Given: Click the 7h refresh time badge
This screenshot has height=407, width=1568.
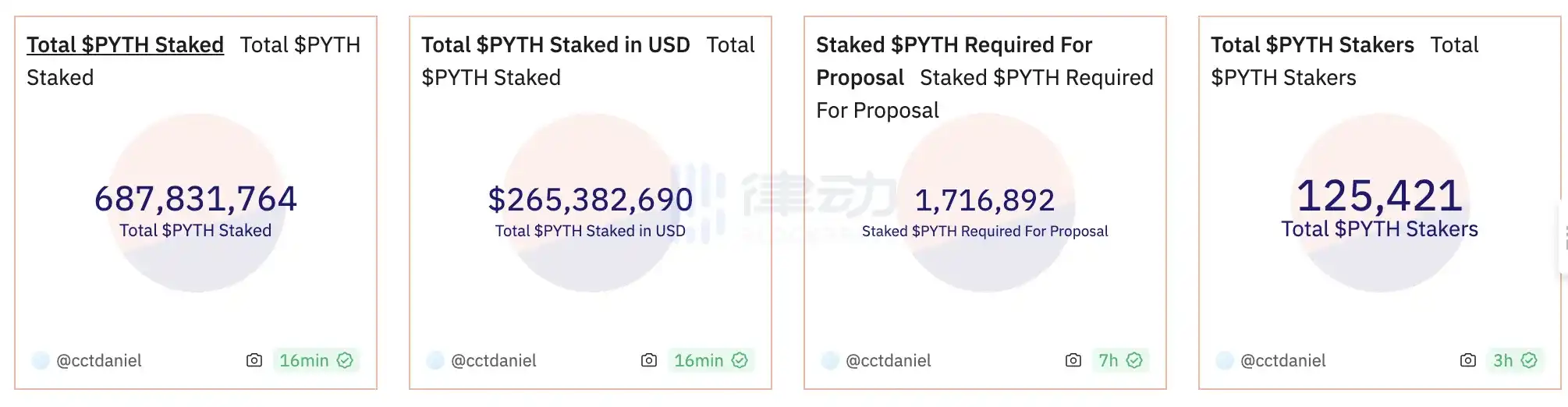Looking at the screenshot, I should tap(1108, 361).
